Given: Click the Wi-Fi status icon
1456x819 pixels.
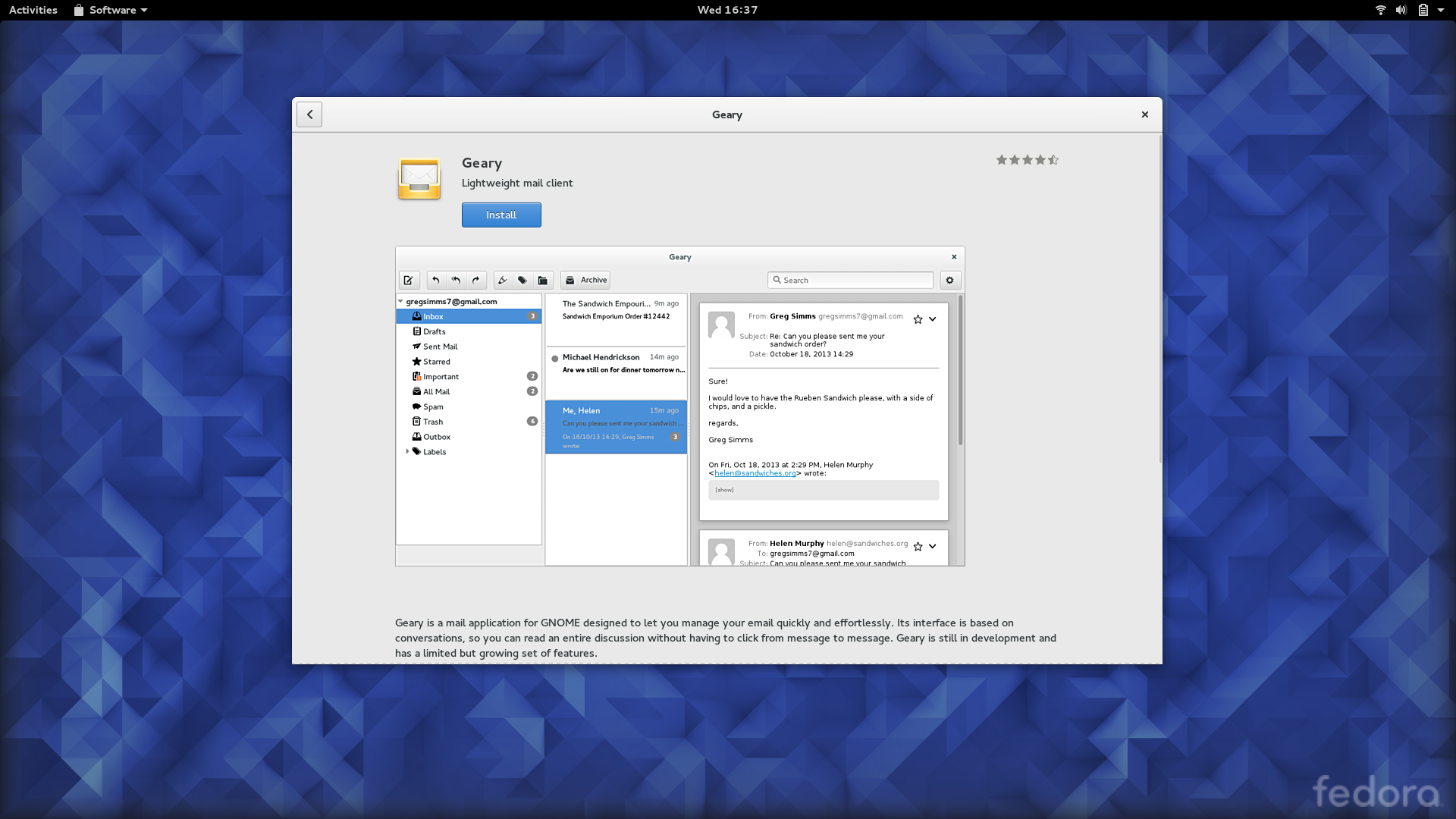Looking at the screenshot, I should pyautogui.click(x=1380, y=10).
